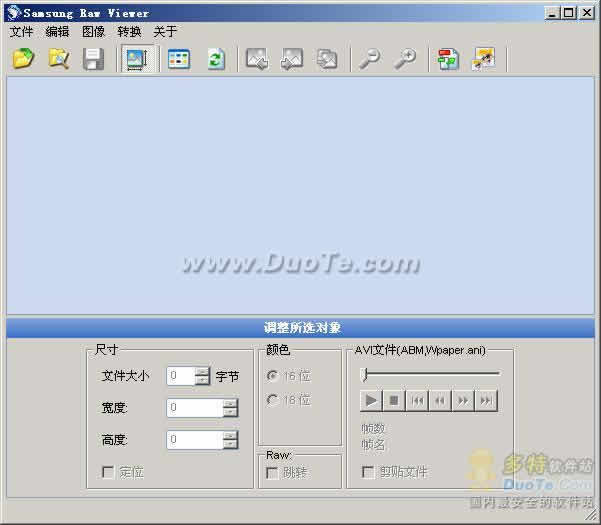Open the thumbnail grid view icon
This screenshot has width=601, height=525.
tap(179, 59)
